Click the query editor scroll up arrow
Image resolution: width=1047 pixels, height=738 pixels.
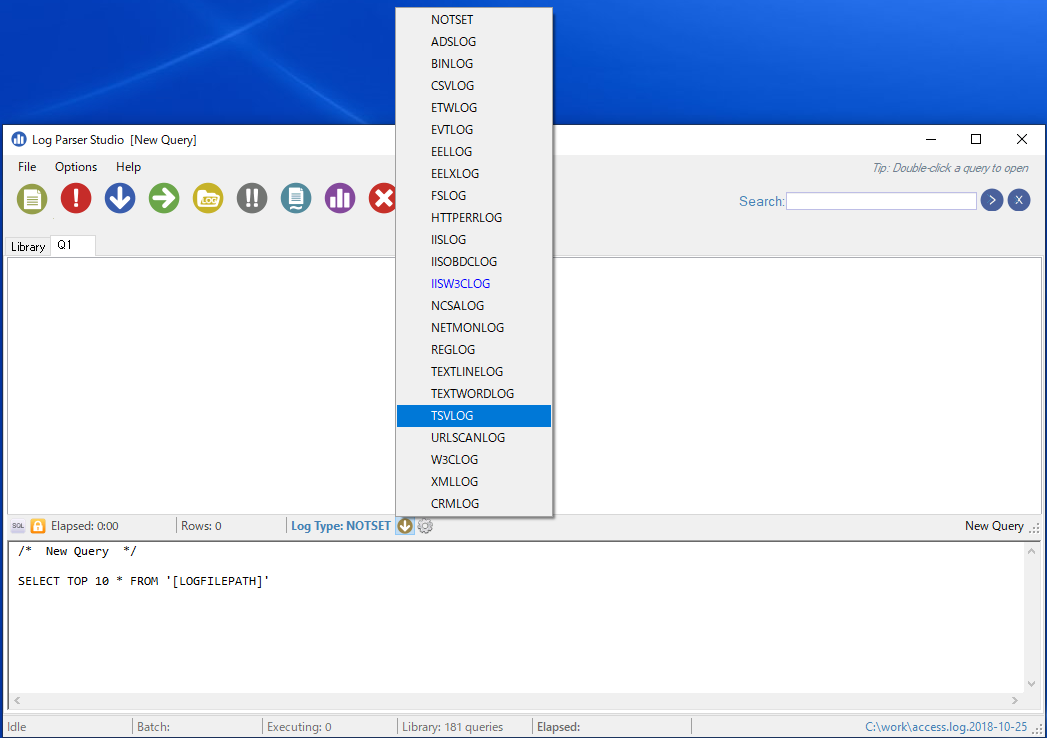click(x=1032, y=551)
